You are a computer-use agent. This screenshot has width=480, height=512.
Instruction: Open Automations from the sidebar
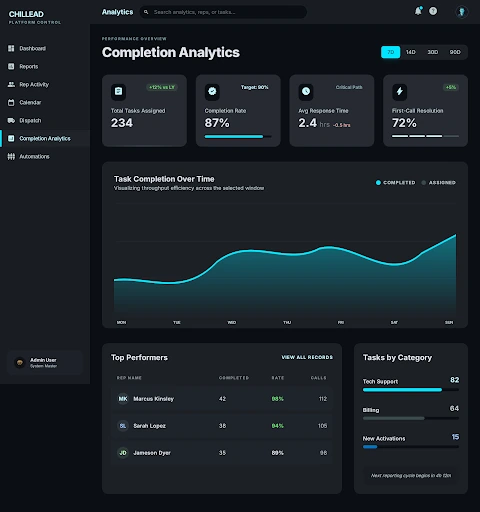[45, 156]
